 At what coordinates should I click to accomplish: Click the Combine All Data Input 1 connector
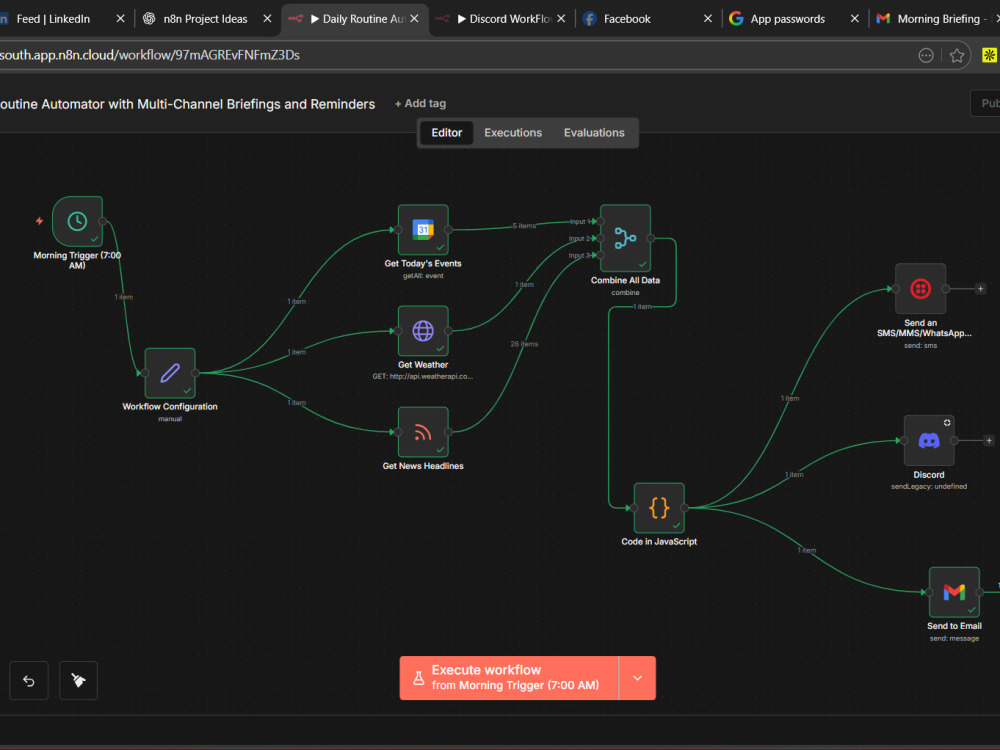[600, 221]
